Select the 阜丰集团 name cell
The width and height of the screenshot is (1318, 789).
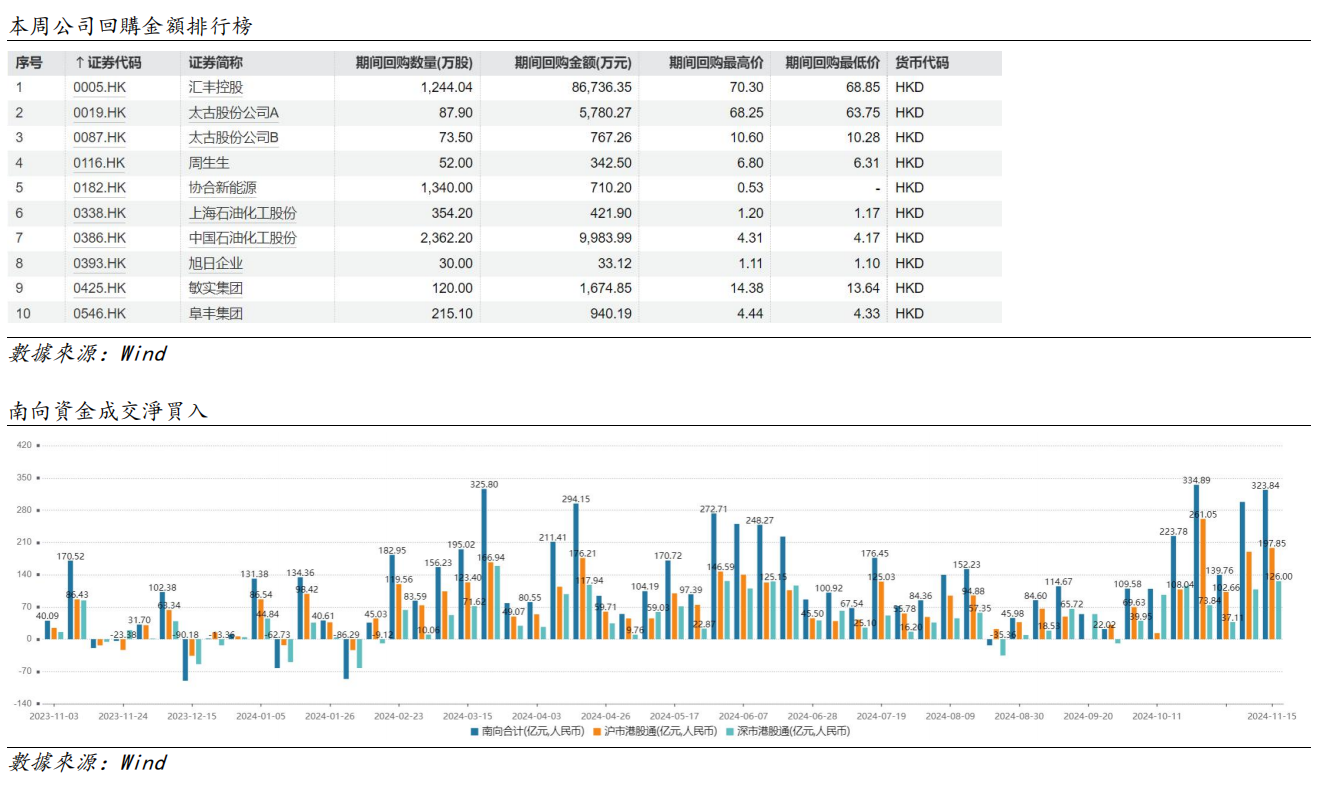[x=216, y=314]
